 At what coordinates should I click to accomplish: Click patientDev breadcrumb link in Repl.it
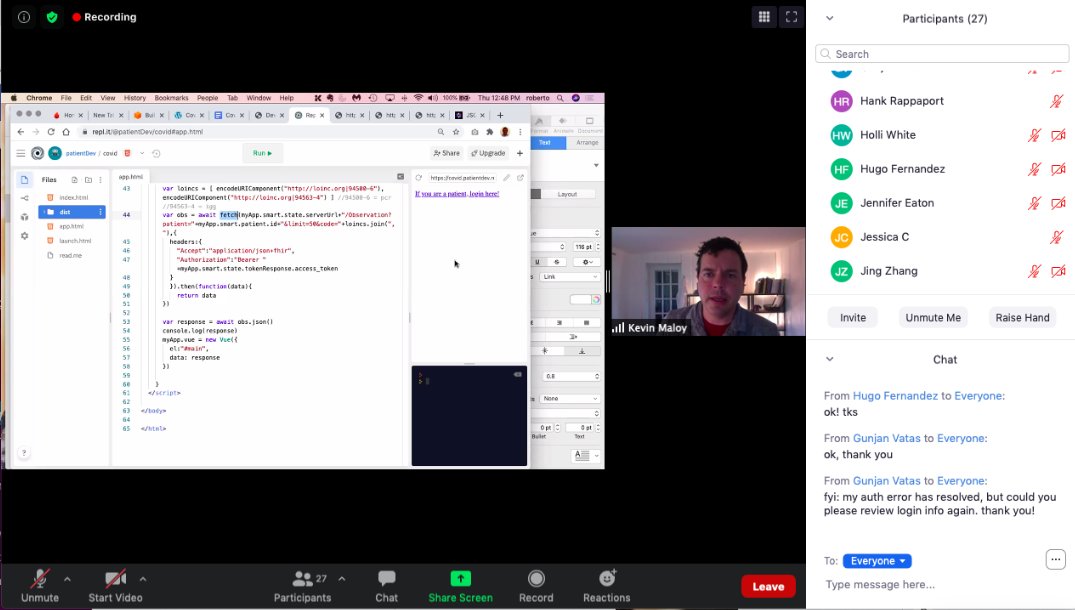[80, 154]
